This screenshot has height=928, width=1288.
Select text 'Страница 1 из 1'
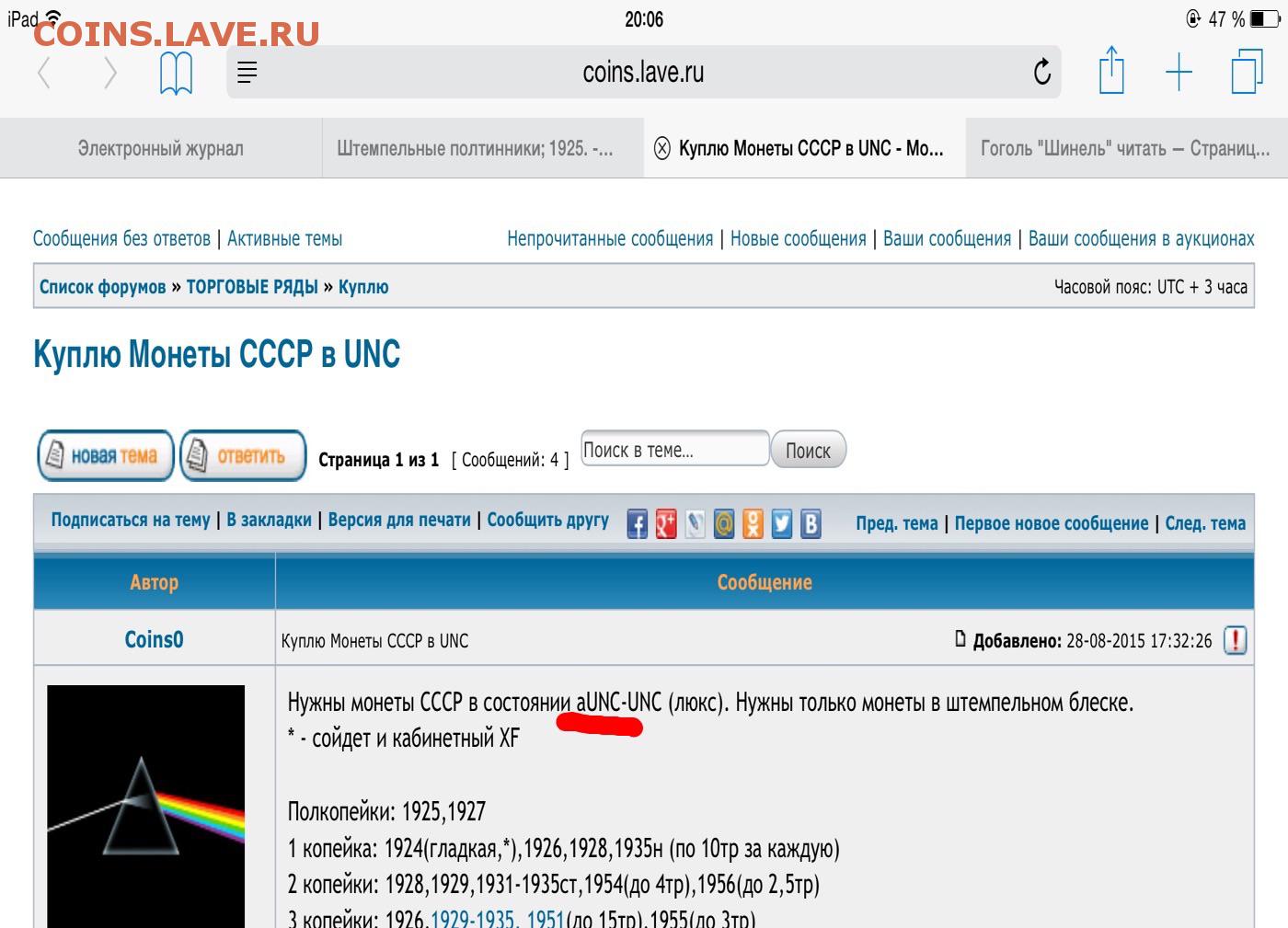378,460
